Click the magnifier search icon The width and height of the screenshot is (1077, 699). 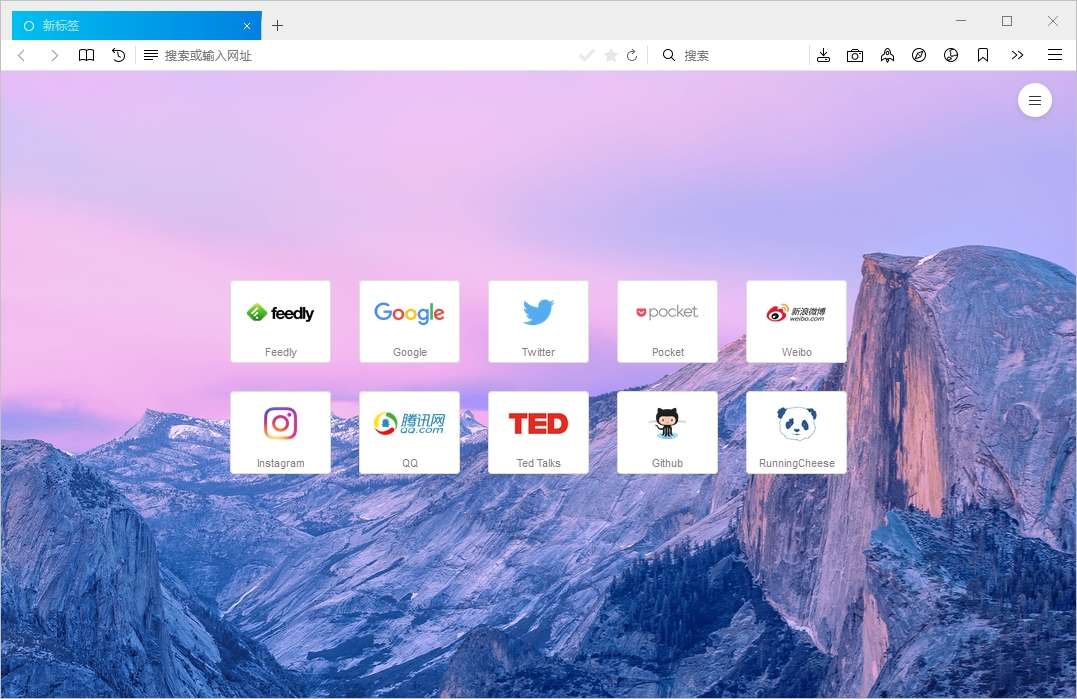(x=668, y=55)
